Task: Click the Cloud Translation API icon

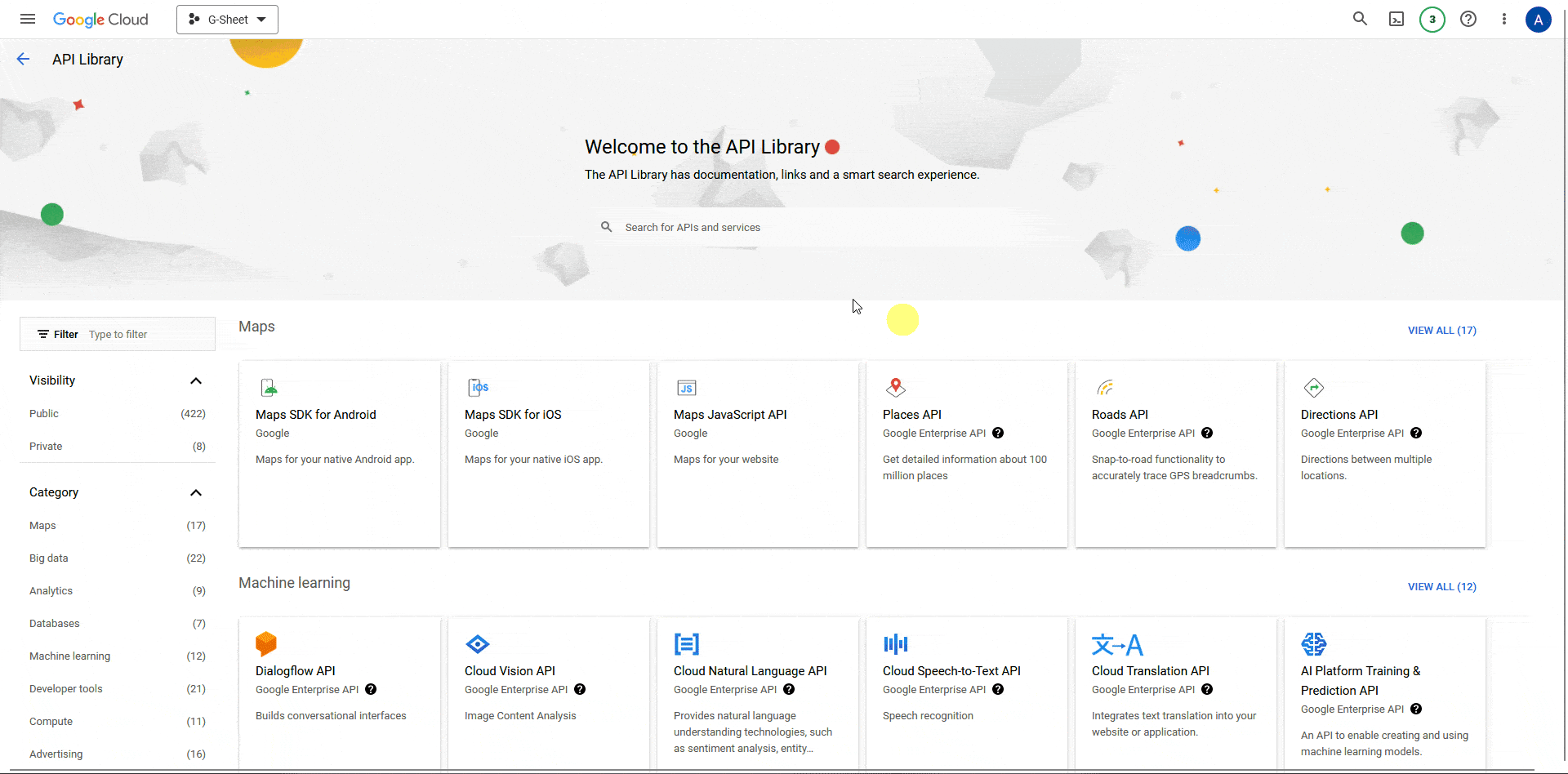Action: tap(1116, 644)
